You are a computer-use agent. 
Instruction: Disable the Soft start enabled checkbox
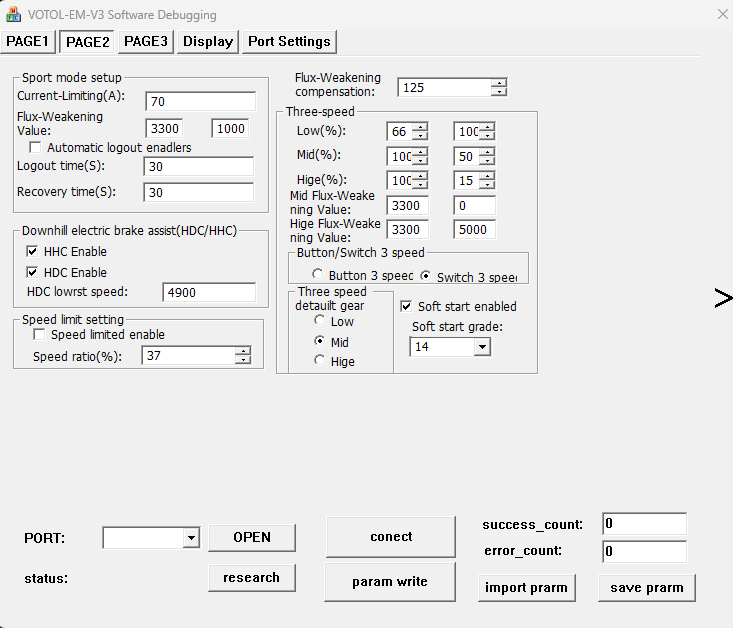tap(407, 307)
